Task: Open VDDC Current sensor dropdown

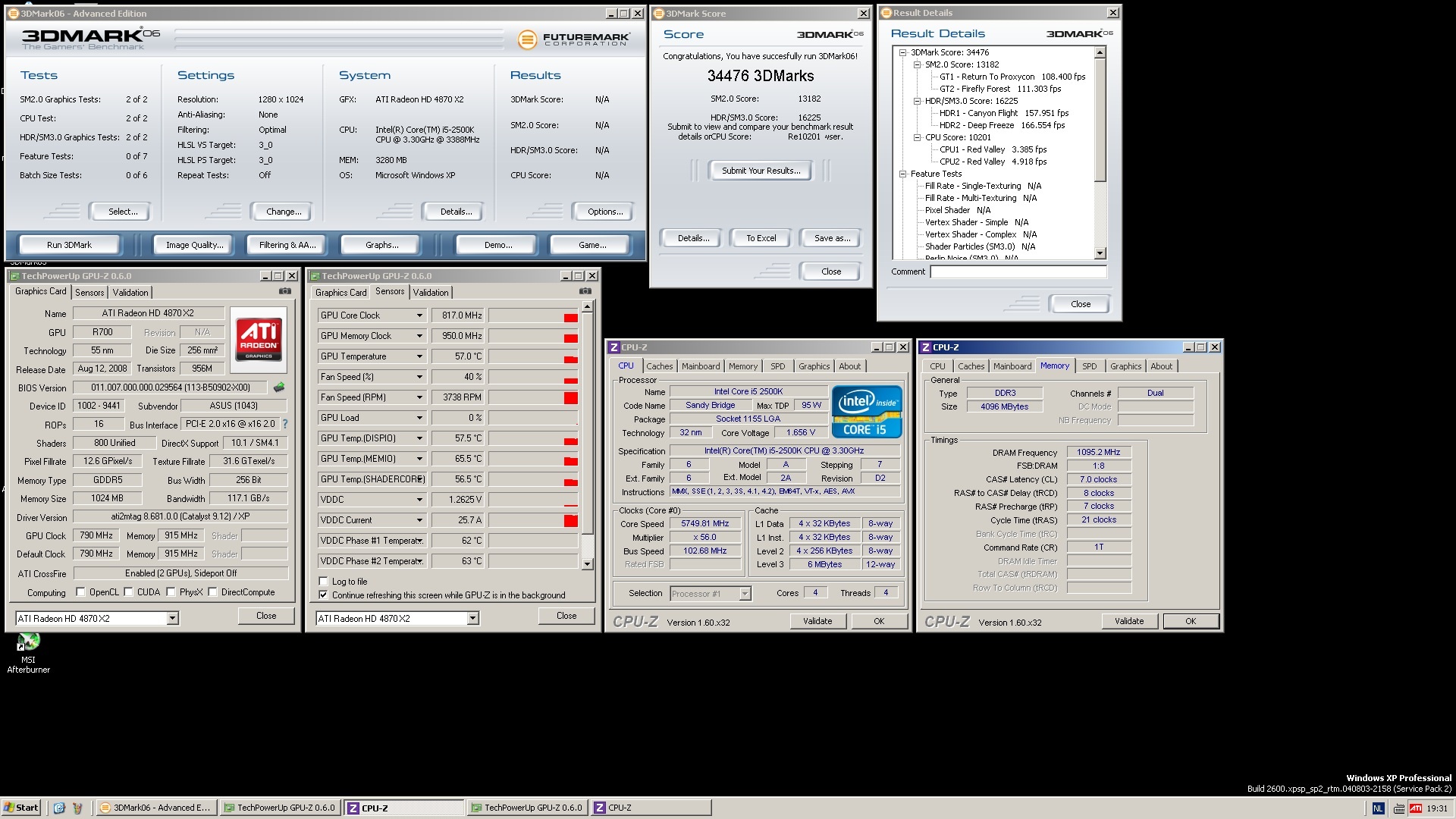Action: pyautogui.click(x=419, y=520)
